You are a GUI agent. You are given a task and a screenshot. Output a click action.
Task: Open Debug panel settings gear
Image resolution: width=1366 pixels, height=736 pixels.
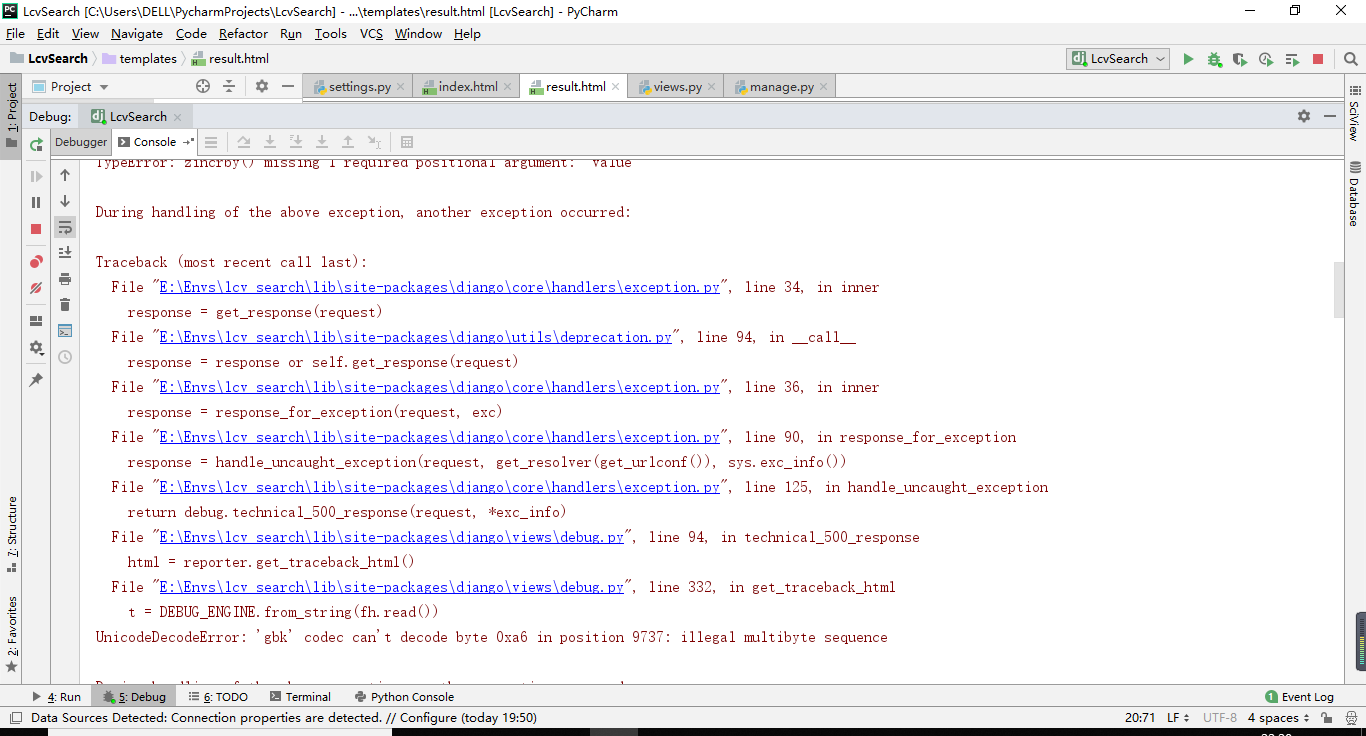pos(1304,116)
